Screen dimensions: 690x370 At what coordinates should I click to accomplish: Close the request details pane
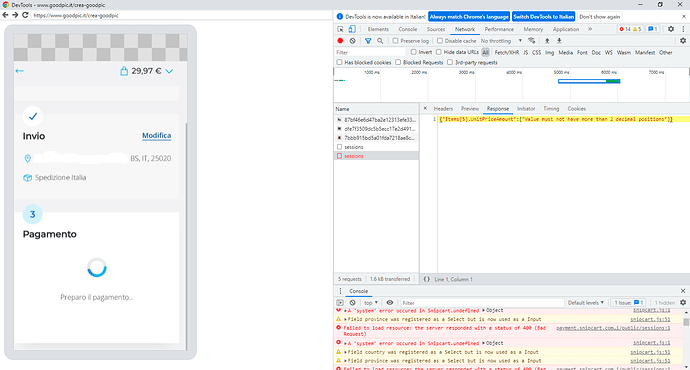(425, 108)
